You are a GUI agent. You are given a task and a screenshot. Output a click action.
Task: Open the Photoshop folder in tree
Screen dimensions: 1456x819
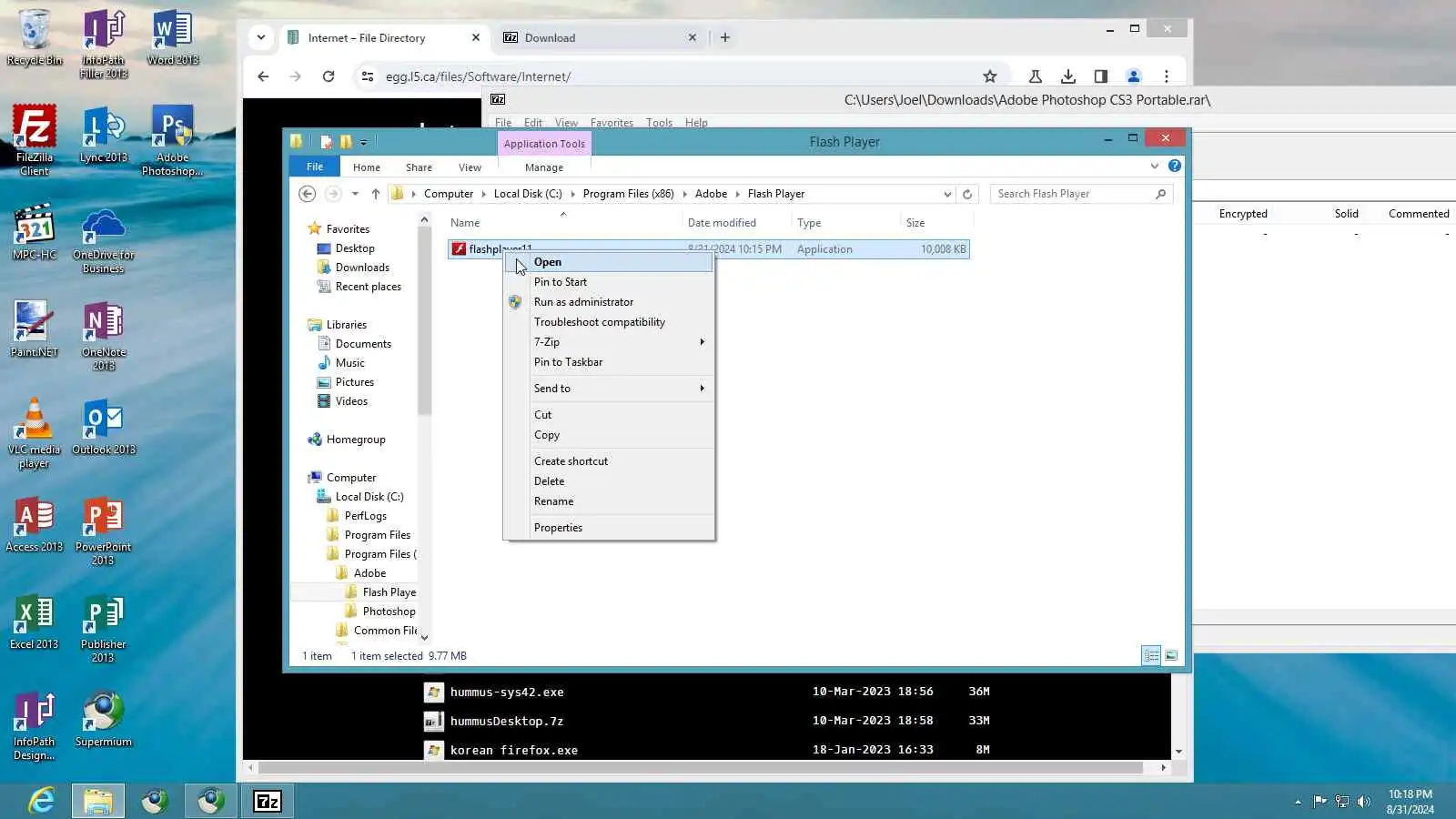[389, 612]
